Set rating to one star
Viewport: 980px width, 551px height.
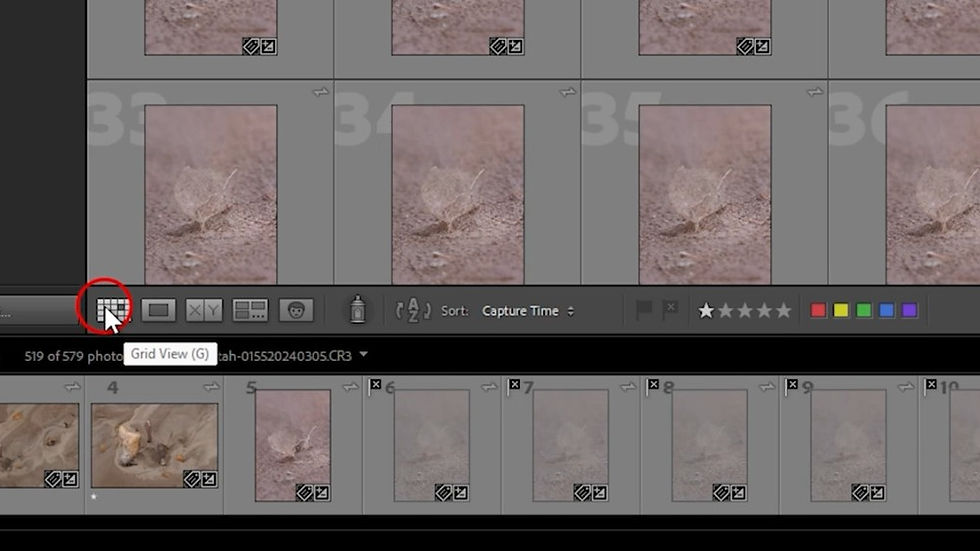[706, 310]
